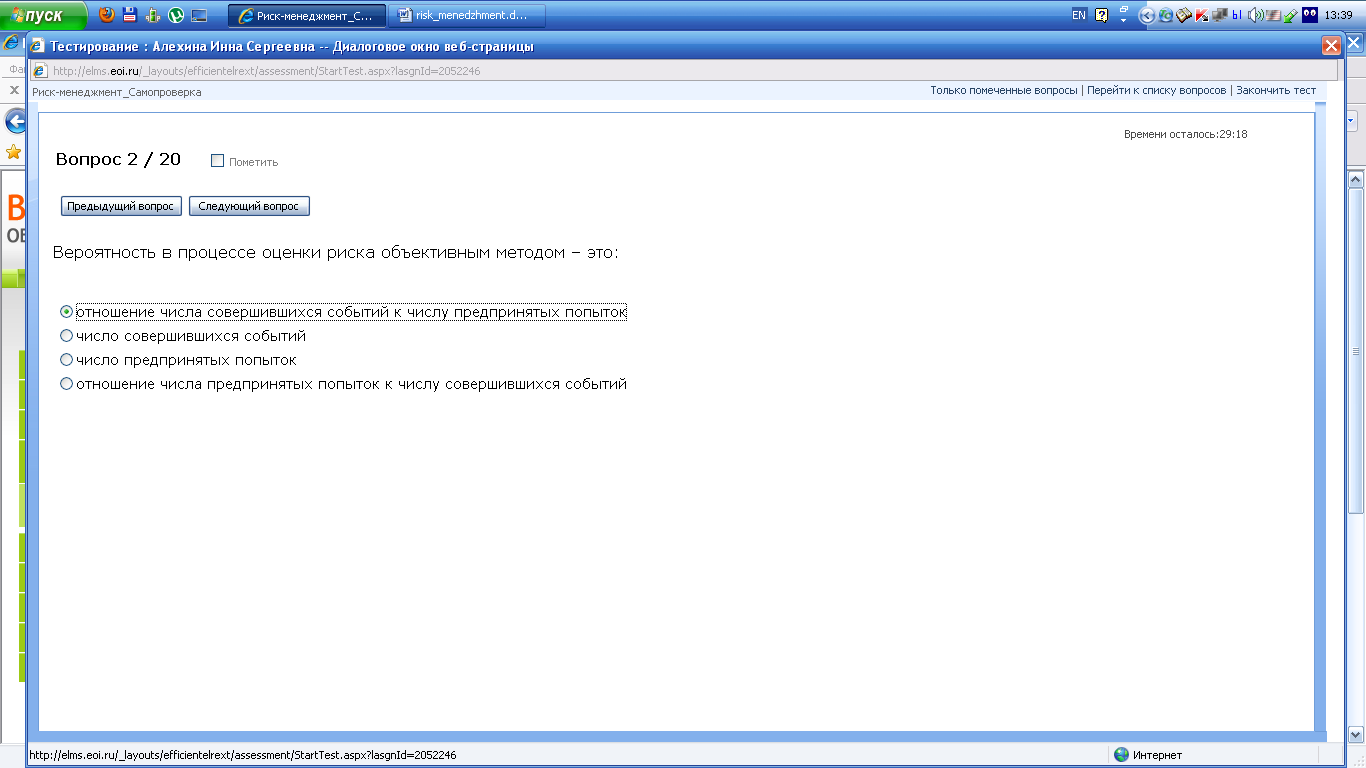
Task: Open the Kaspersky tray icon
Action: click(x=1202, y=15)
